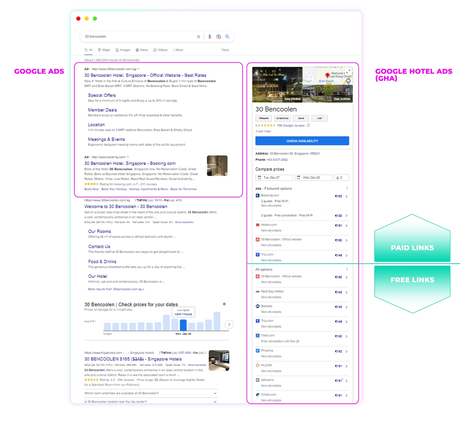This screenshot has height=423, width=465.
Task: Click the blue Check Availability button
Action: pos(302,141)
